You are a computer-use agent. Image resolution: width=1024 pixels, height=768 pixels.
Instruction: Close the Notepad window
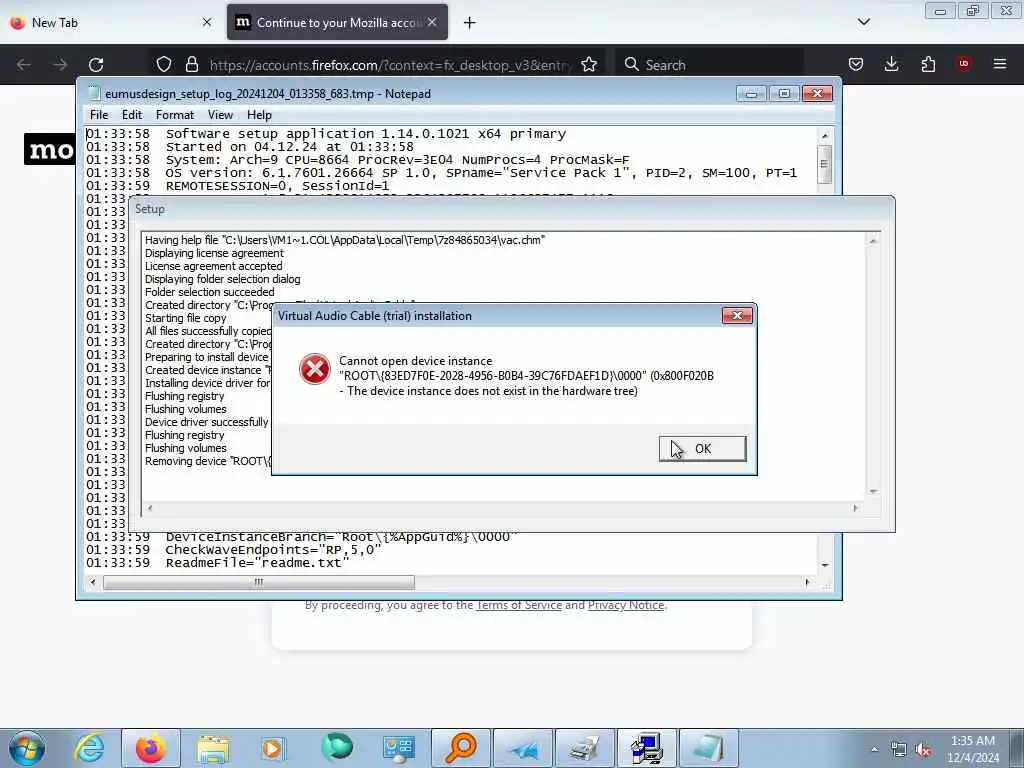(818, 94)
